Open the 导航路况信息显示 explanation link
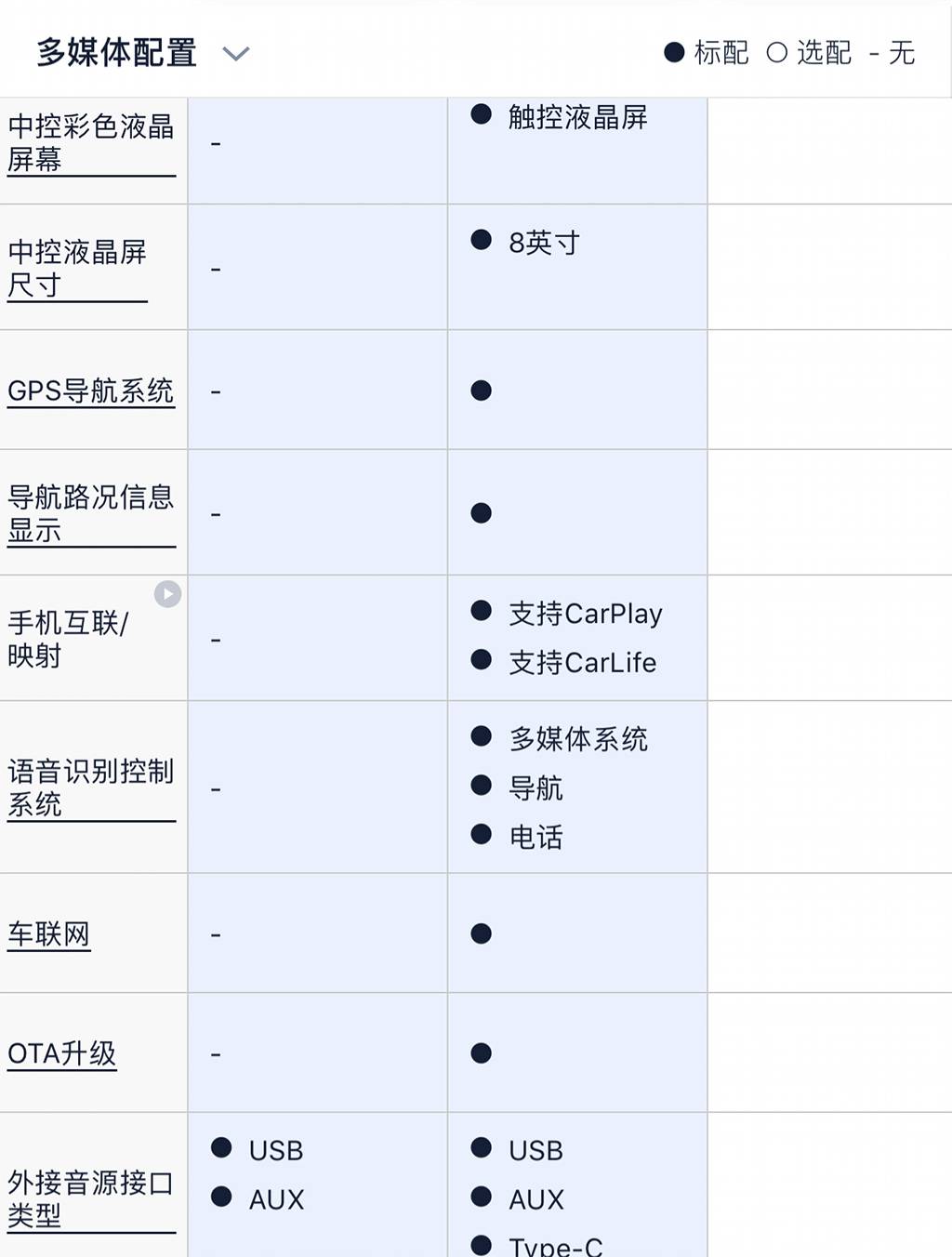This screenshot has height=1257, width=952. 90,513
